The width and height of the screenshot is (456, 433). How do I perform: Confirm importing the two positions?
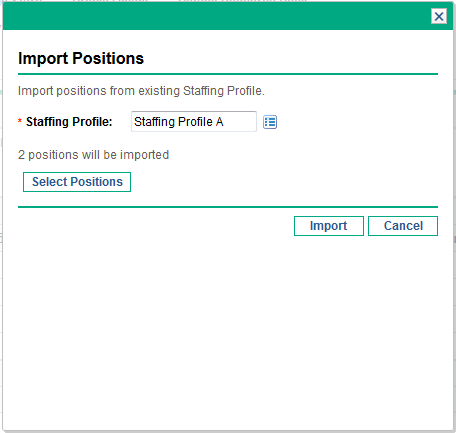tap(329, 226)
